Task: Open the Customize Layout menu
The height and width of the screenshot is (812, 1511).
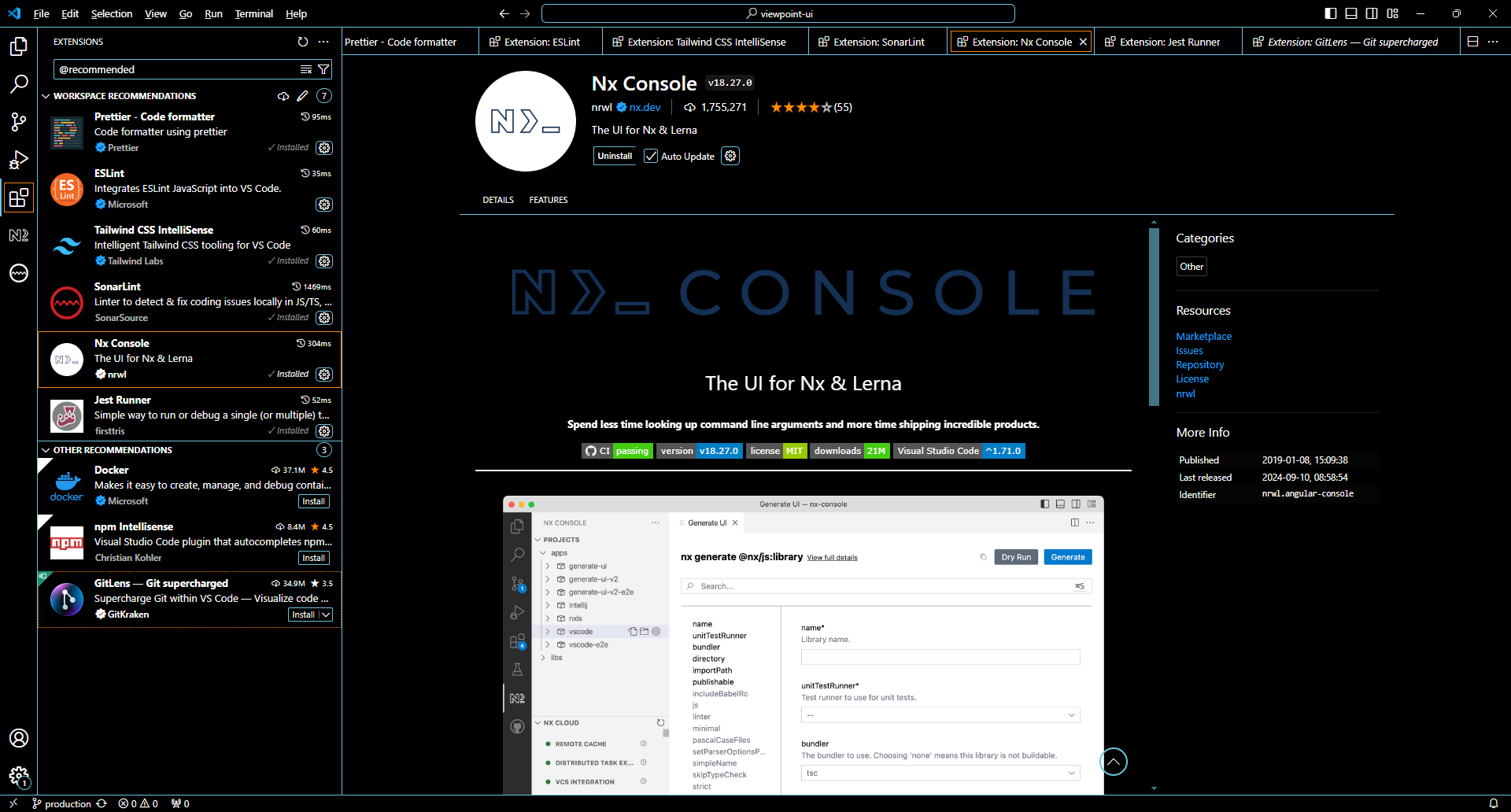Action: [x=1392, y=13]
